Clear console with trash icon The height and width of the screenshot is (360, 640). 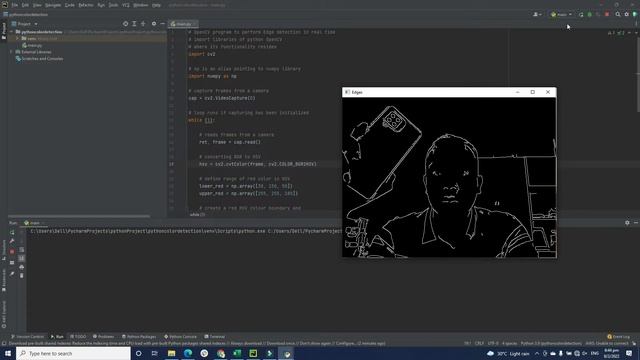[x=22, y=276]
